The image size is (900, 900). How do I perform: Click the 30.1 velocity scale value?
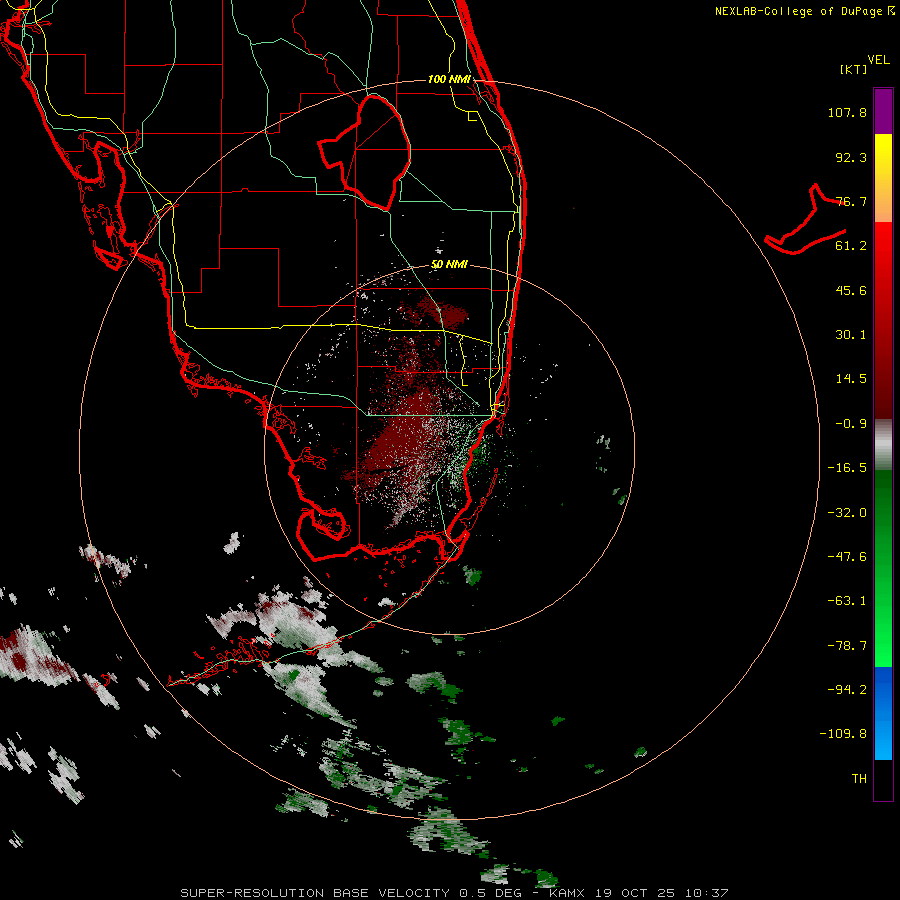pos(851,335)
